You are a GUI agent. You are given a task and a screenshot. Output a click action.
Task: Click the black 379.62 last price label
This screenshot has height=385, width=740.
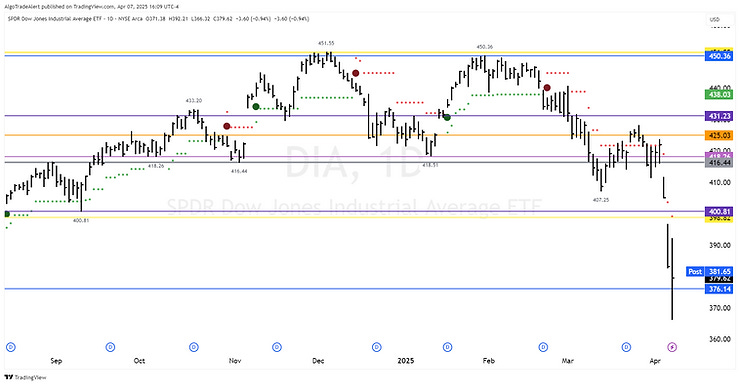point(719,279)
